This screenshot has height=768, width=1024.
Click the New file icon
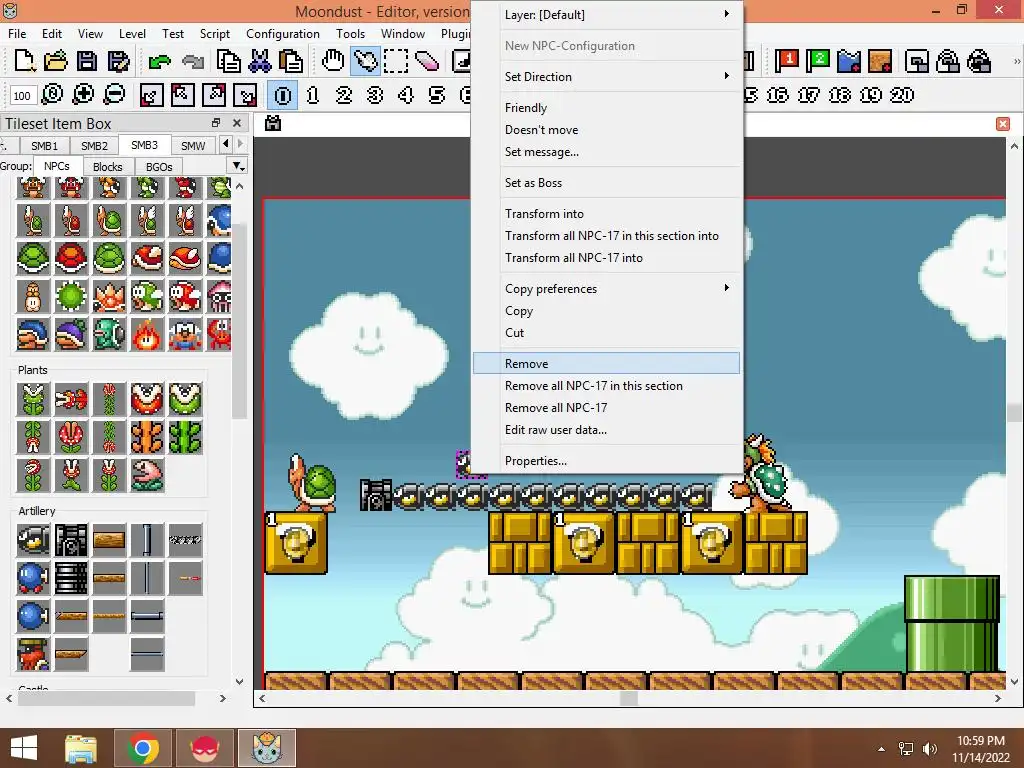[x=24, y=61]
